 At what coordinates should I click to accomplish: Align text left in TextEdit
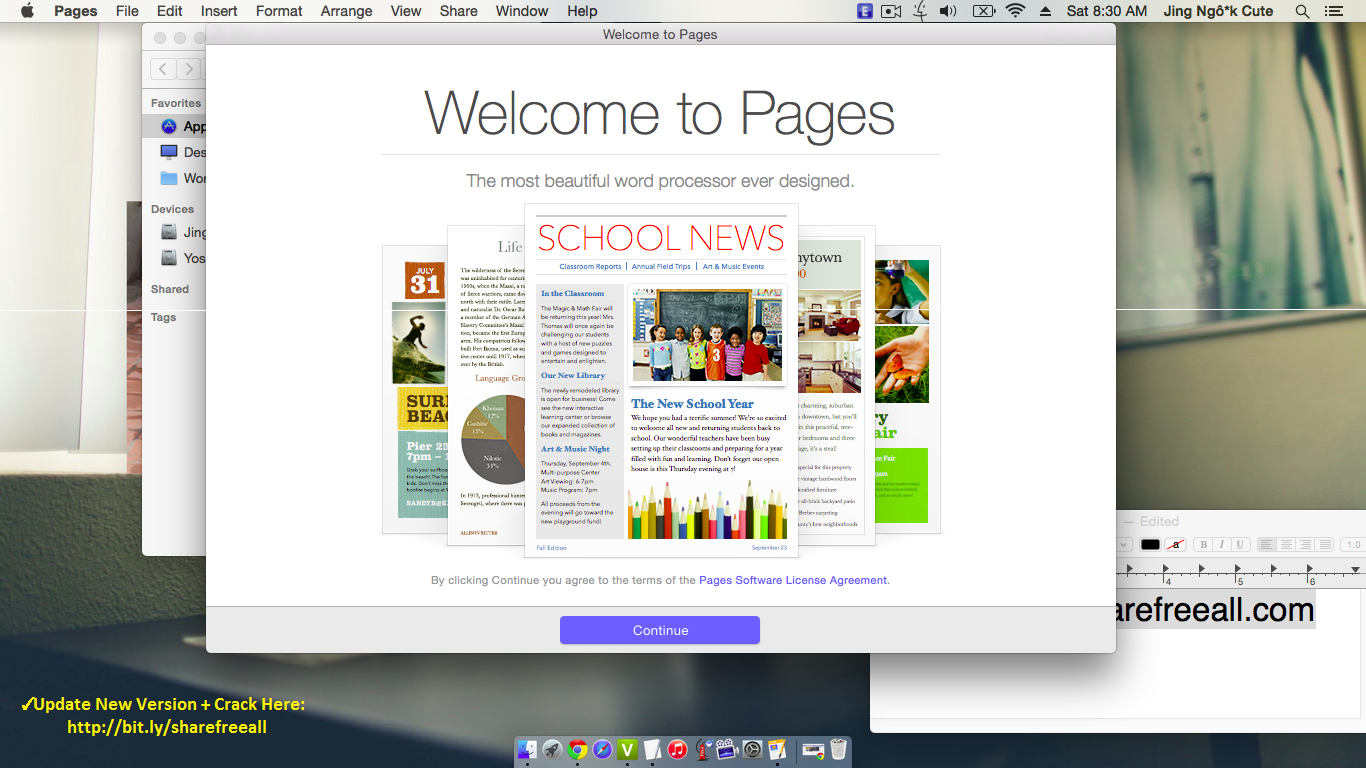point(1267,545)
